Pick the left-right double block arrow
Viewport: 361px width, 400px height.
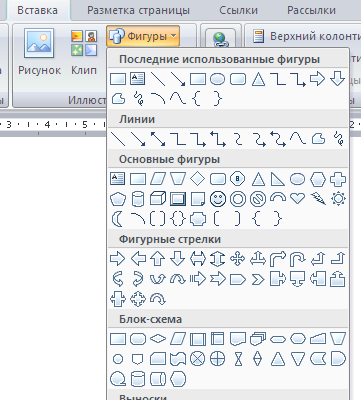click(198, 259)
